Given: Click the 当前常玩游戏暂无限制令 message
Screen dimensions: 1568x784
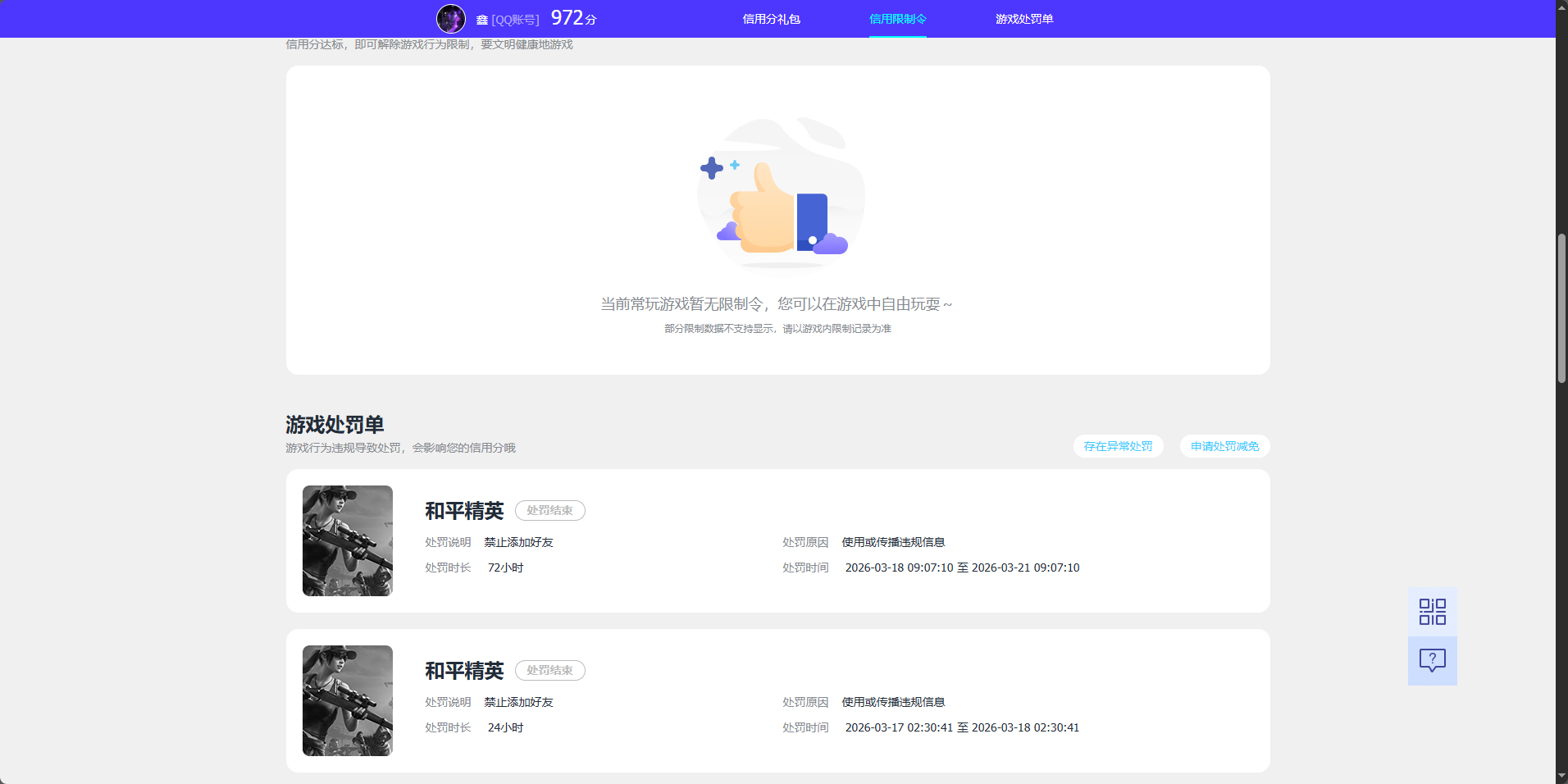Looking at the screenshot, I should click(777, 304).
